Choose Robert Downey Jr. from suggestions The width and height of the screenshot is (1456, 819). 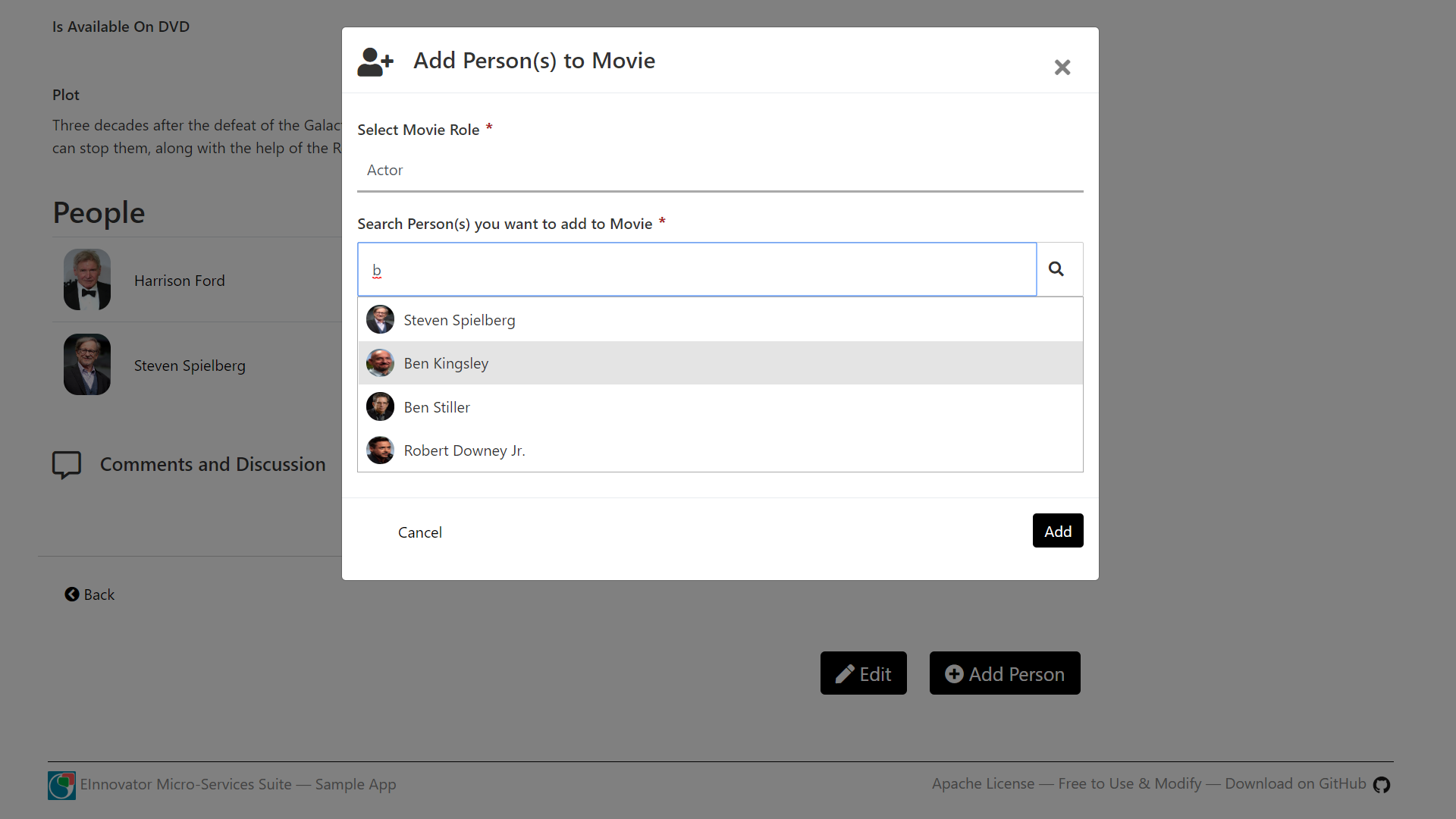(x=720, y=450)
